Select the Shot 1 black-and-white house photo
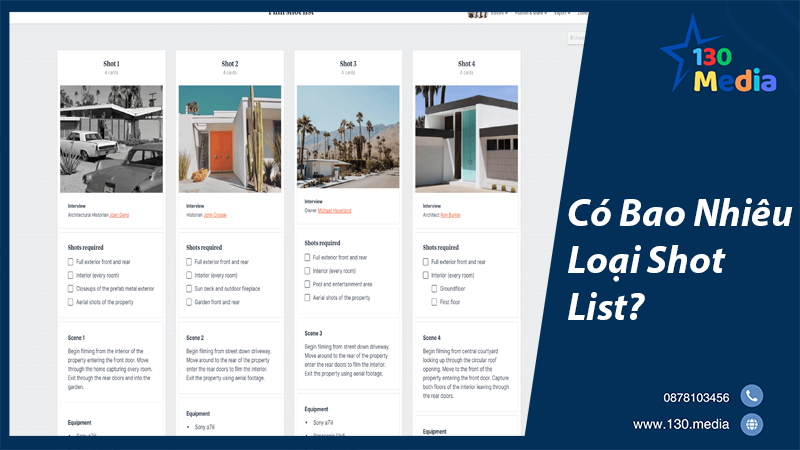Screen dimensions: 800x450 tap(110, 139)
